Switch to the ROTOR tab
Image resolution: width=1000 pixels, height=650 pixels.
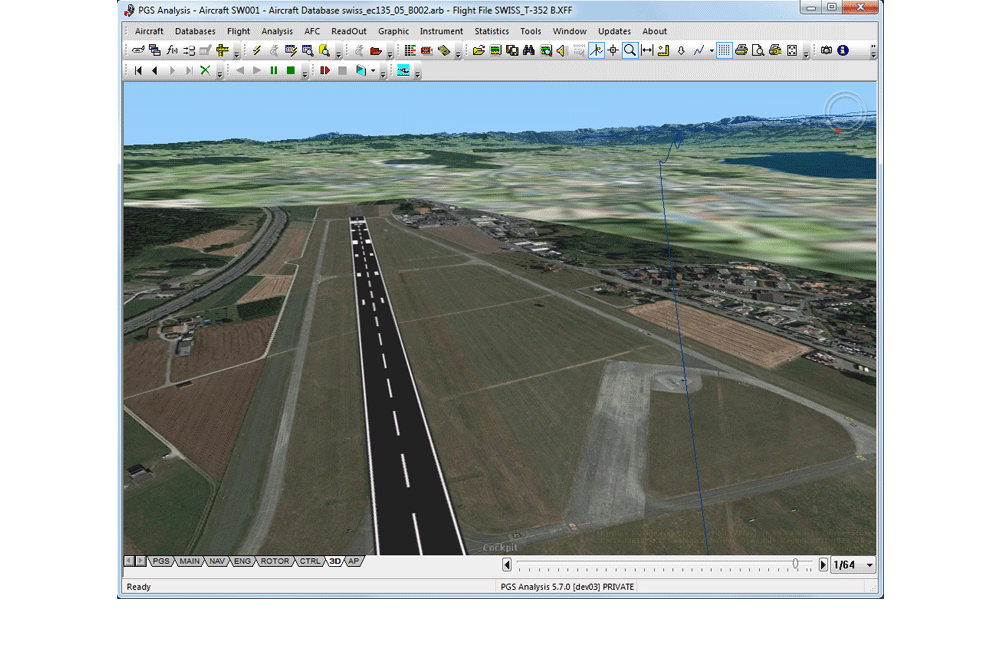(x=274, y=561)
